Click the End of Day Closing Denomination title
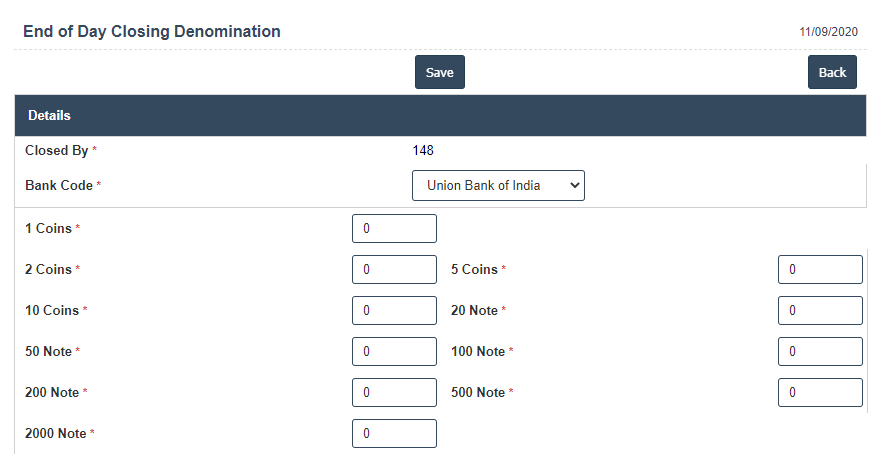 [152, 32]
